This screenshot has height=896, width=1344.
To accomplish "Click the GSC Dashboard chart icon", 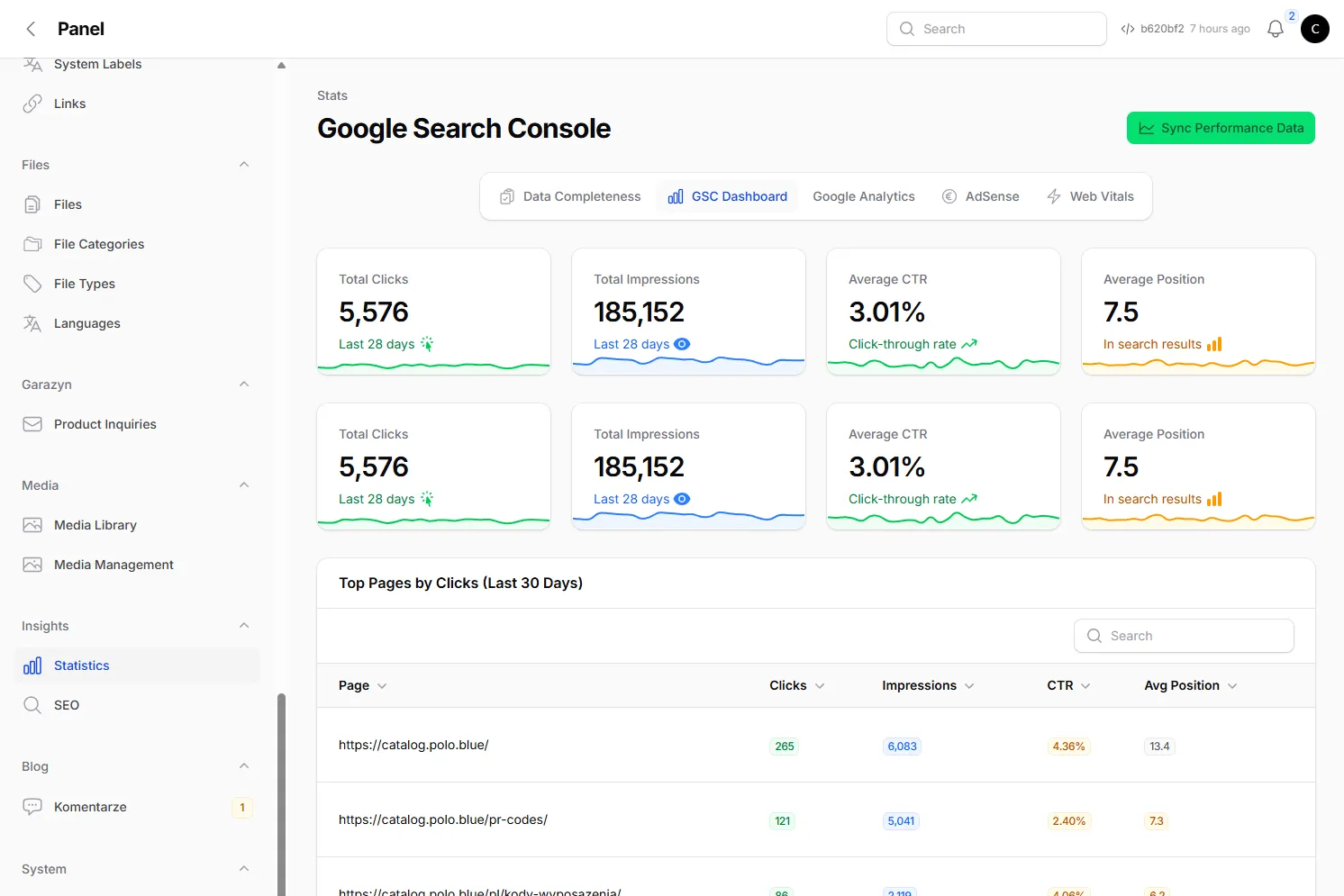I will point(676,196).
